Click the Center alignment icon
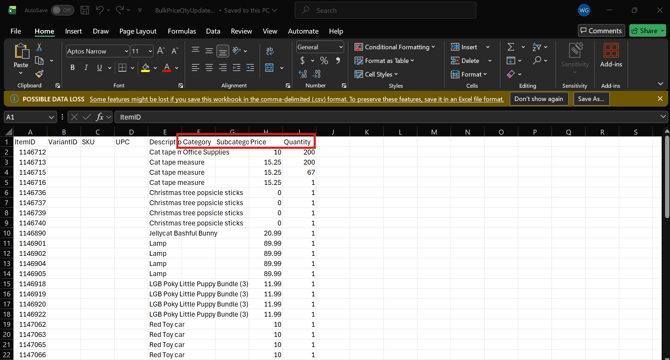The height and width of the screenshot is (360, 670). pos(209,67)
